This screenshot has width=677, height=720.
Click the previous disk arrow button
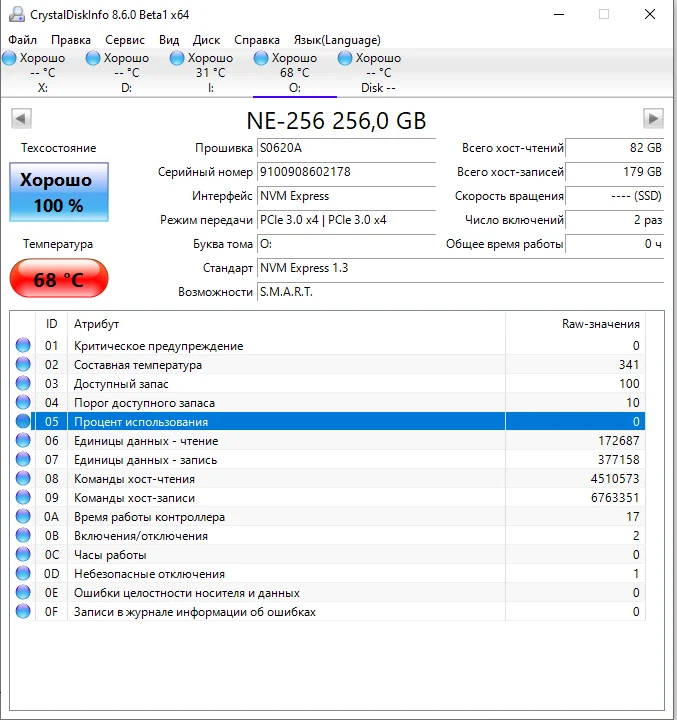[21, 118]
